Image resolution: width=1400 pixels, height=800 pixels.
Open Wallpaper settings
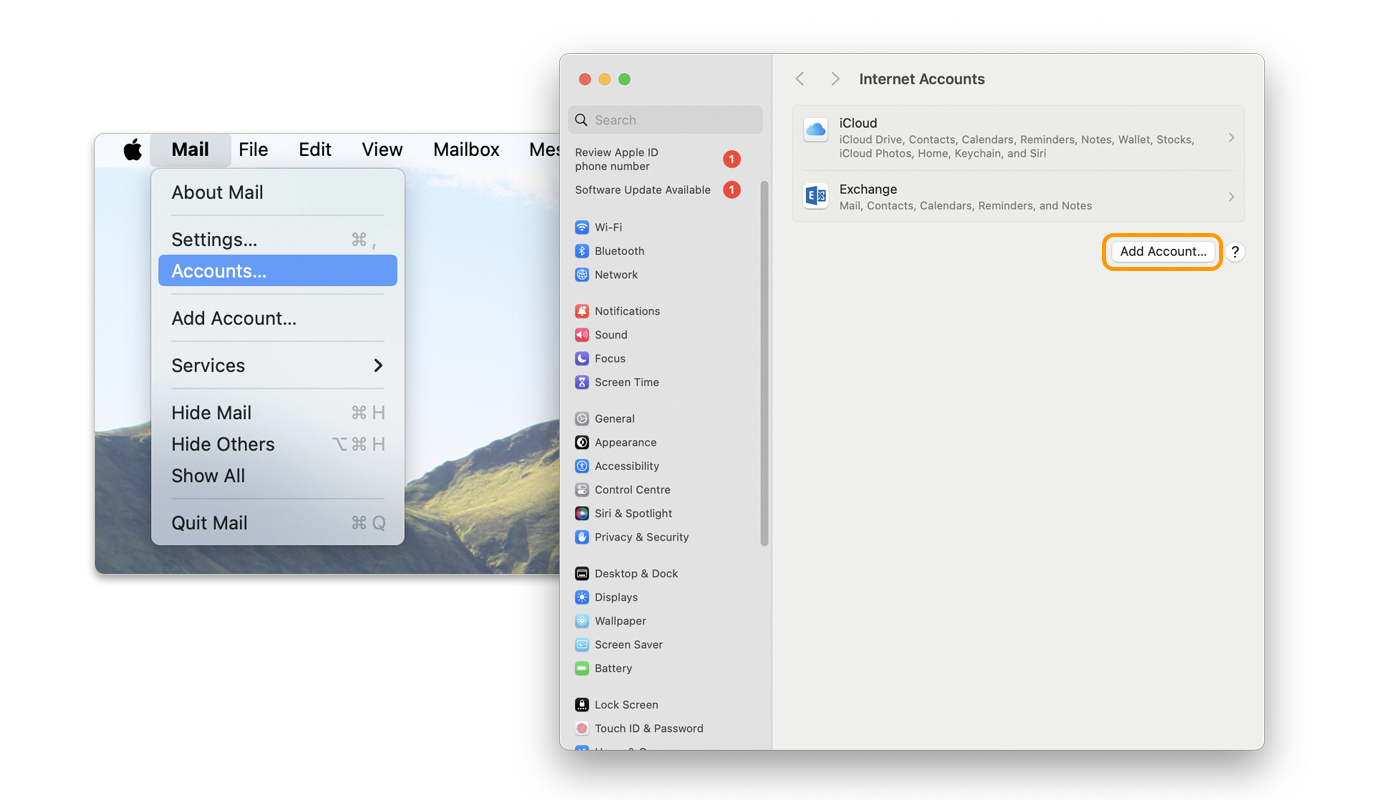620,620
